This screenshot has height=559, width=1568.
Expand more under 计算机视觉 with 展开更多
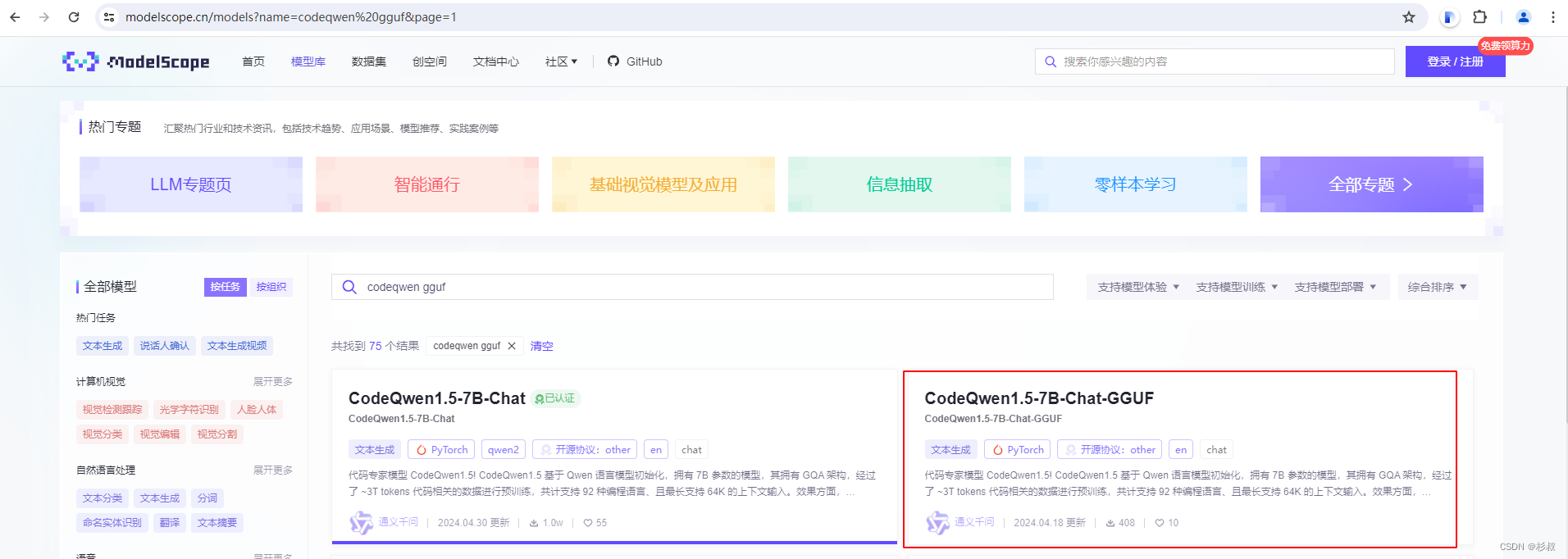(273, 382)
